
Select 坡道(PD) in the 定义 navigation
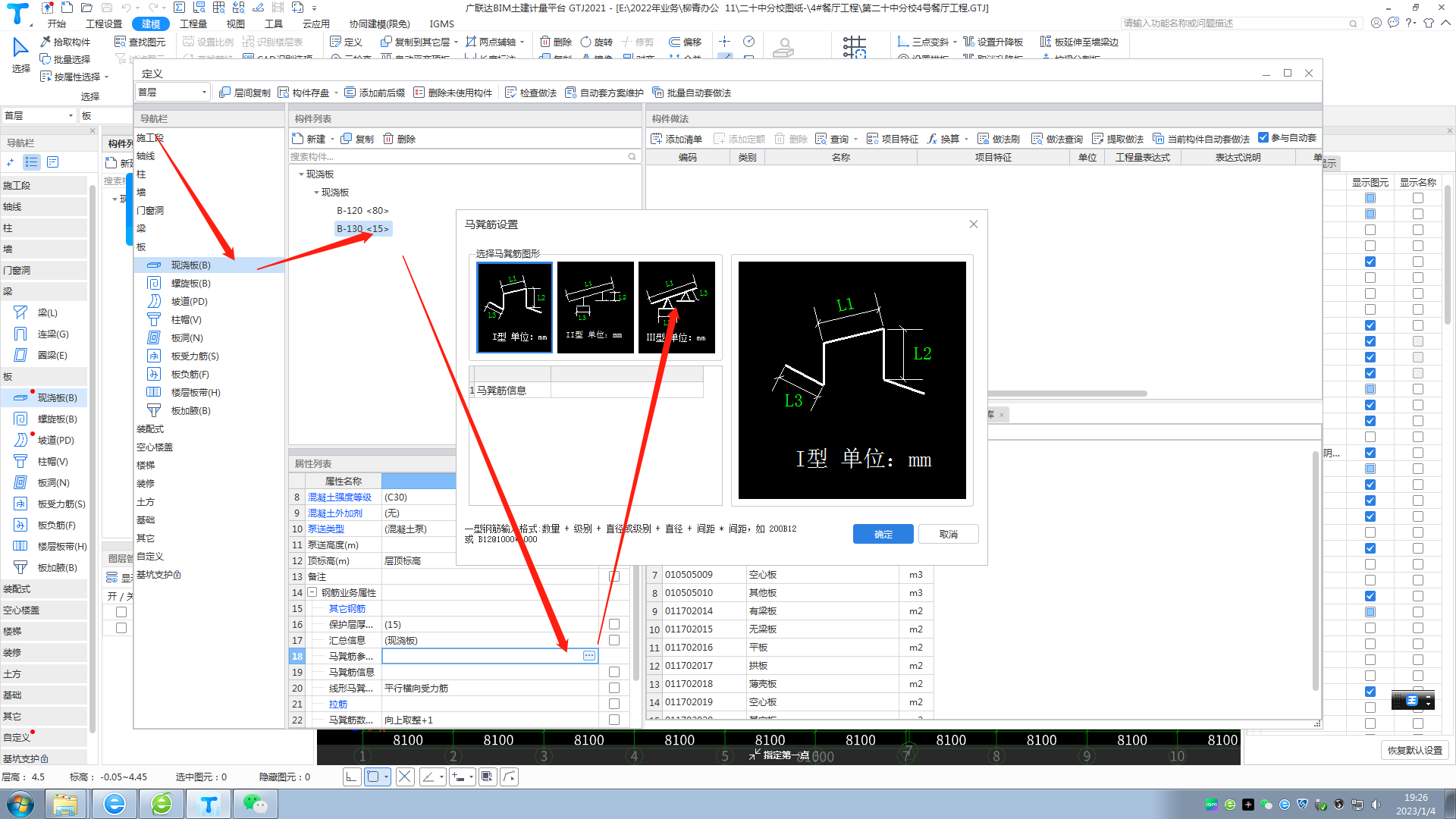[x=189, y=302]
